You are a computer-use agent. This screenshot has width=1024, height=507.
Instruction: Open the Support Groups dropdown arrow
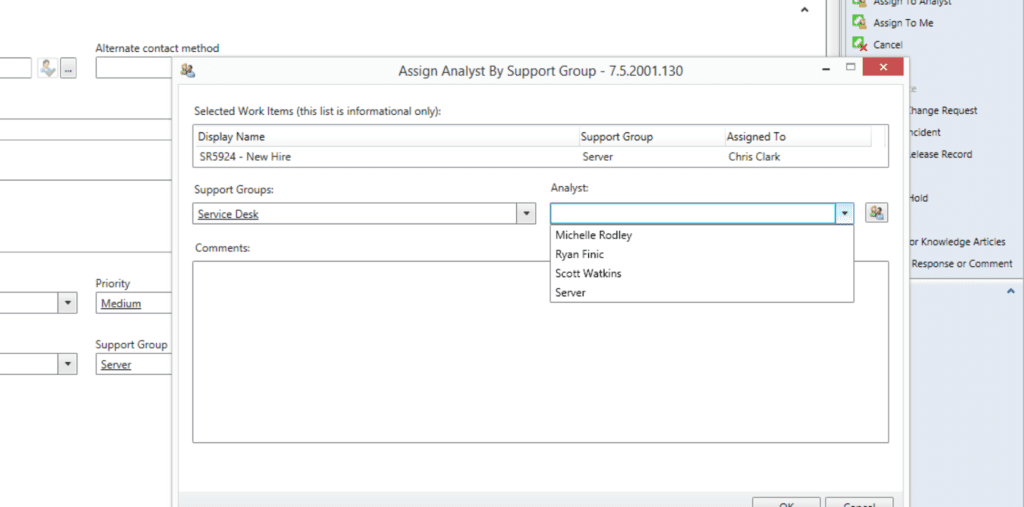click(526, 214)
